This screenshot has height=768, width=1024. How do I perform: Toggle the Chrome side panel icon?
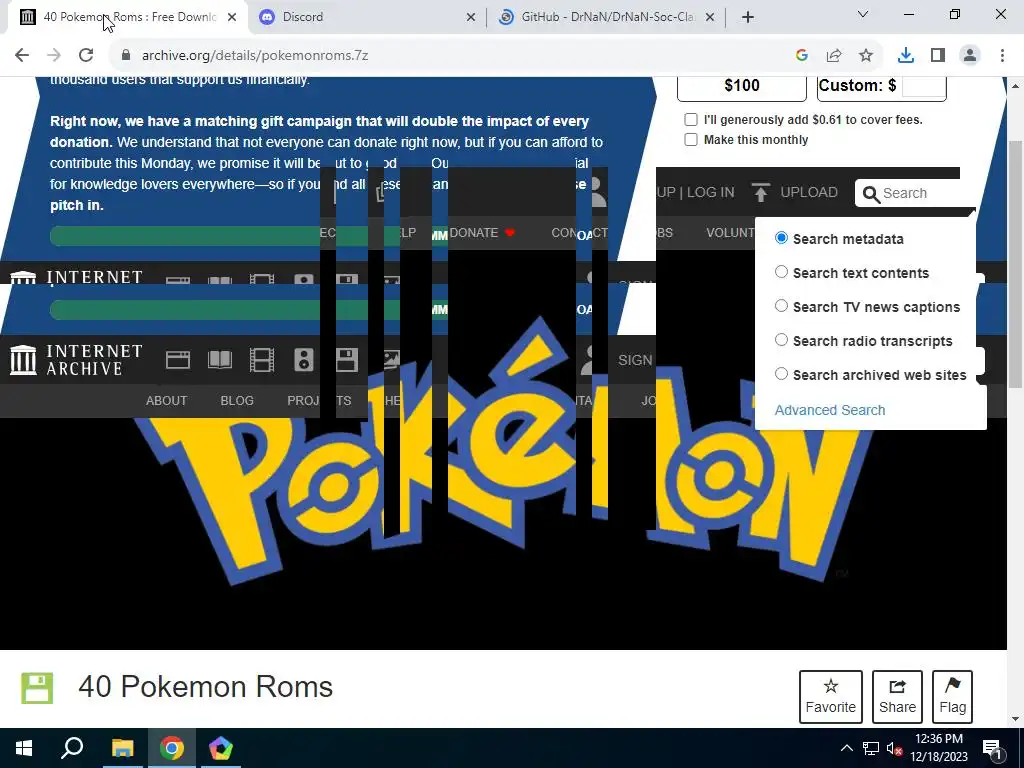click(x=938, y=55)
